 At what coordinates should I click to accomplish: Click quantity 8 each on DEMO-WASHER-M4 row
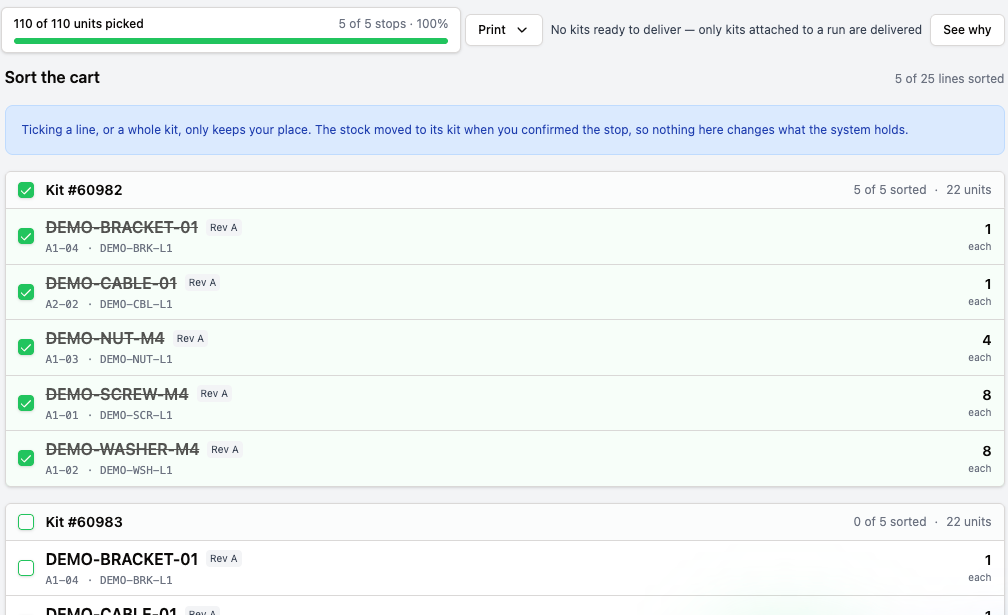click(x=980, y=459)
